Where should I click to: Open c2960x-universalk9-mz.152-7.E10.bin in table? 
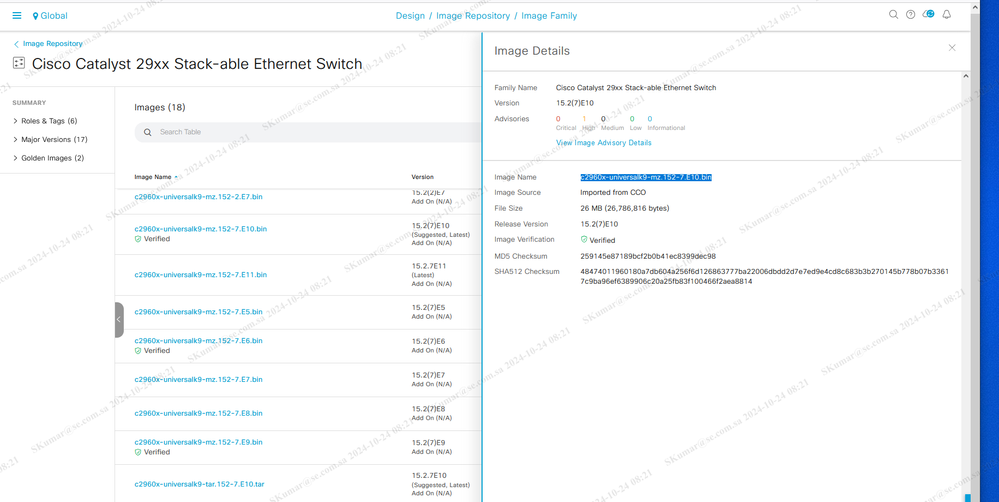coord(200,229)
